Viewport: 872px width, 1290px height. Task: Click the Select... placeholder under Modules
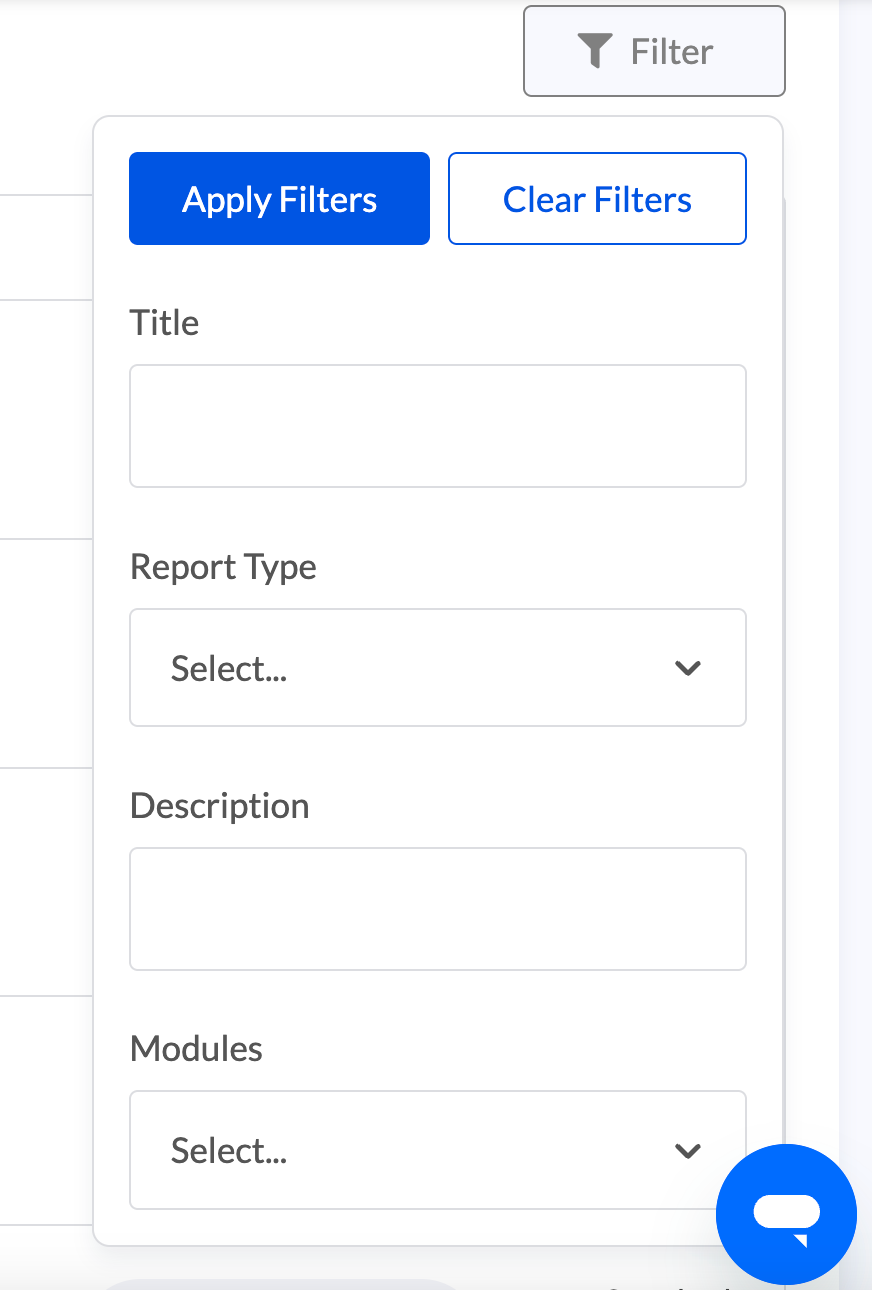click(x=229, y=1151)
